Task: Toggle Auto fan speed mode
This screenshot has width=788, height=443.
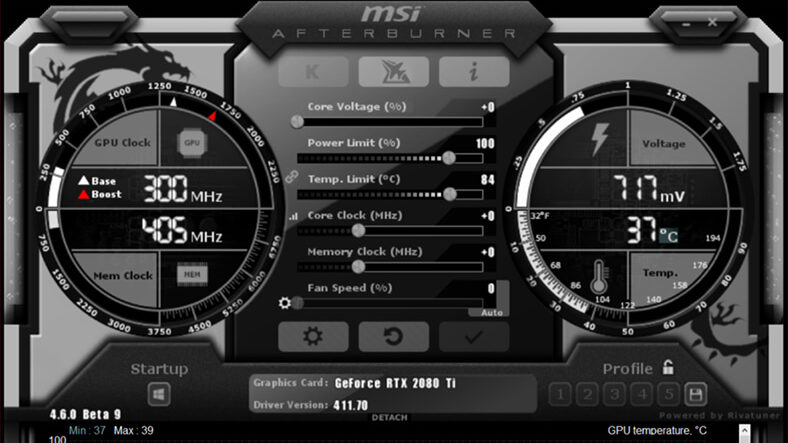Action: point(492,312)
